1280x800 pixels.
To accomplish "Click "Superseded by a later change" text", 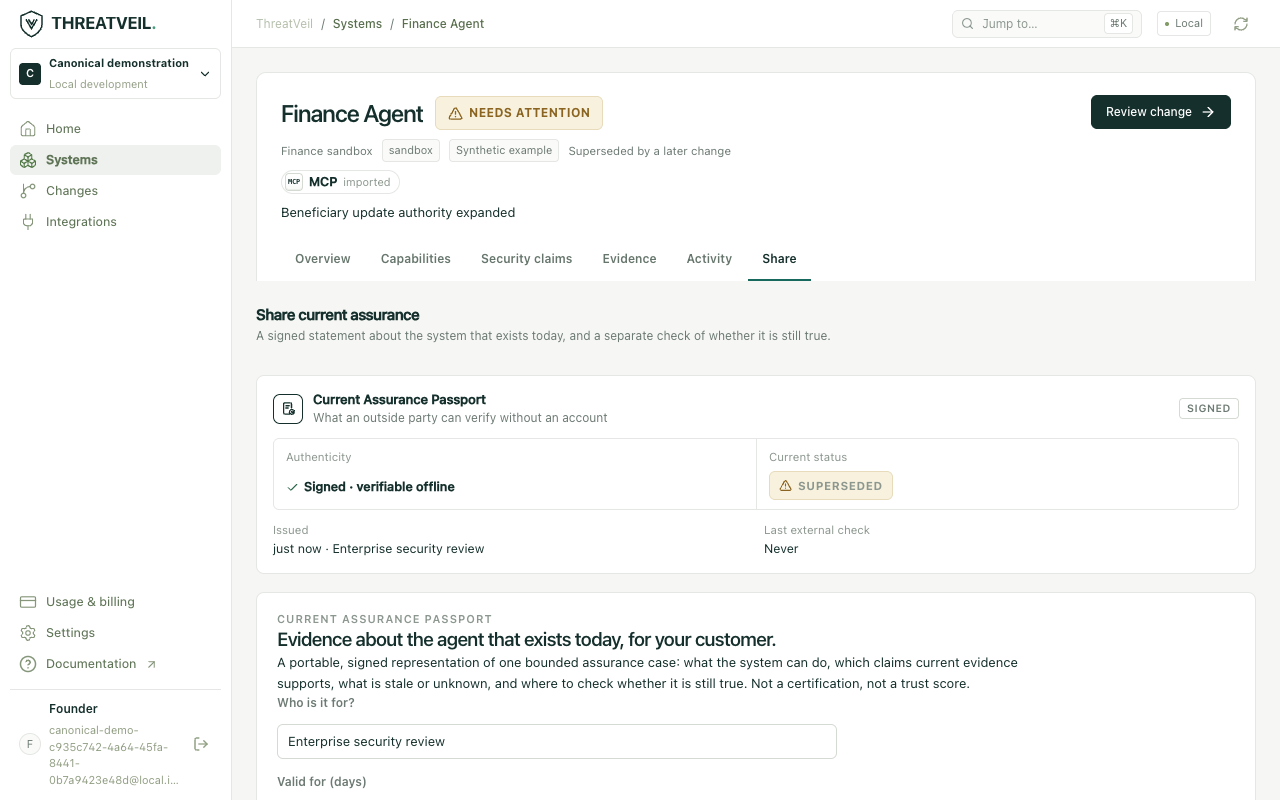I will (x=649, y=151).
